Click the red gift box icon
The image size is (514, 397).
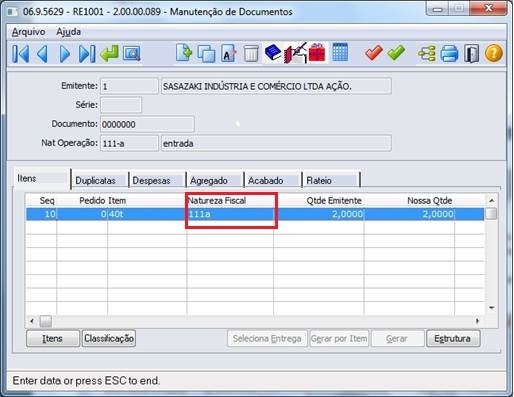(317, 52)
